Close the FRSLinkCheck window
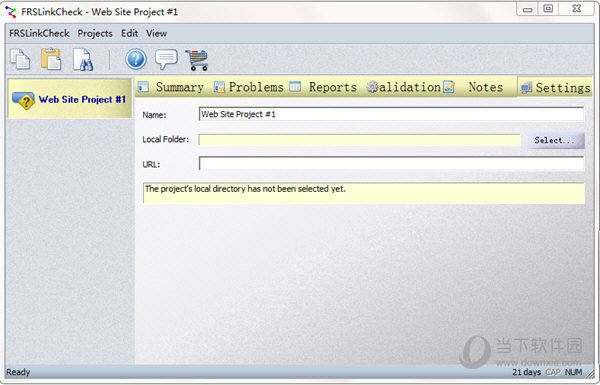This screenshot has height=385, width=600. click(x=577, y=9)
